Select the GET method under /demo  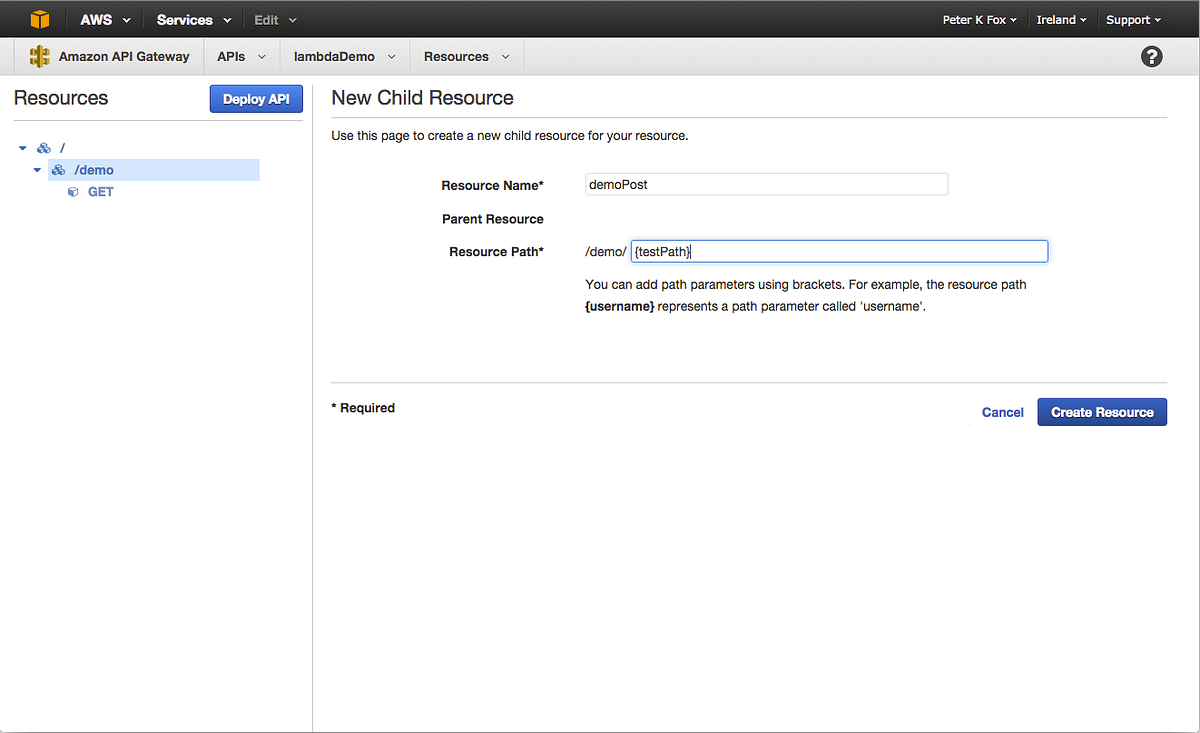100,191
